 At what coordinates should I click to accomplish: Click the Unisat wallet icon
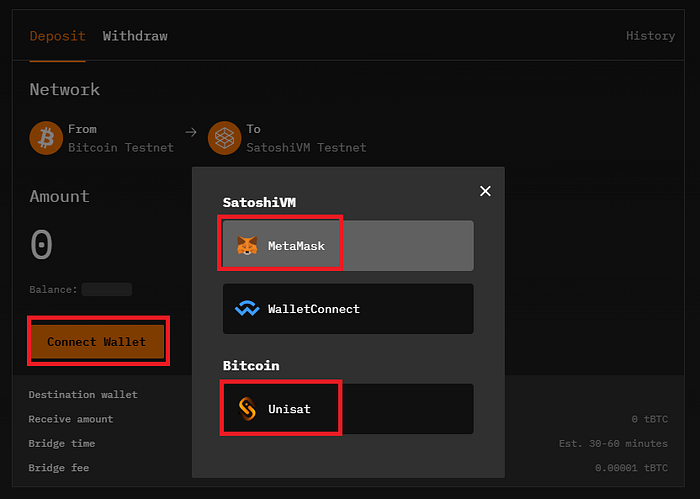pyautogui.click(x=247, y=409)
